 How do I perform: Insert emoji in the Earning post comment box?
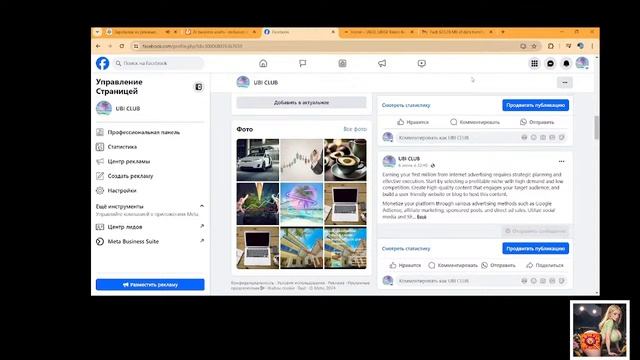533,281
